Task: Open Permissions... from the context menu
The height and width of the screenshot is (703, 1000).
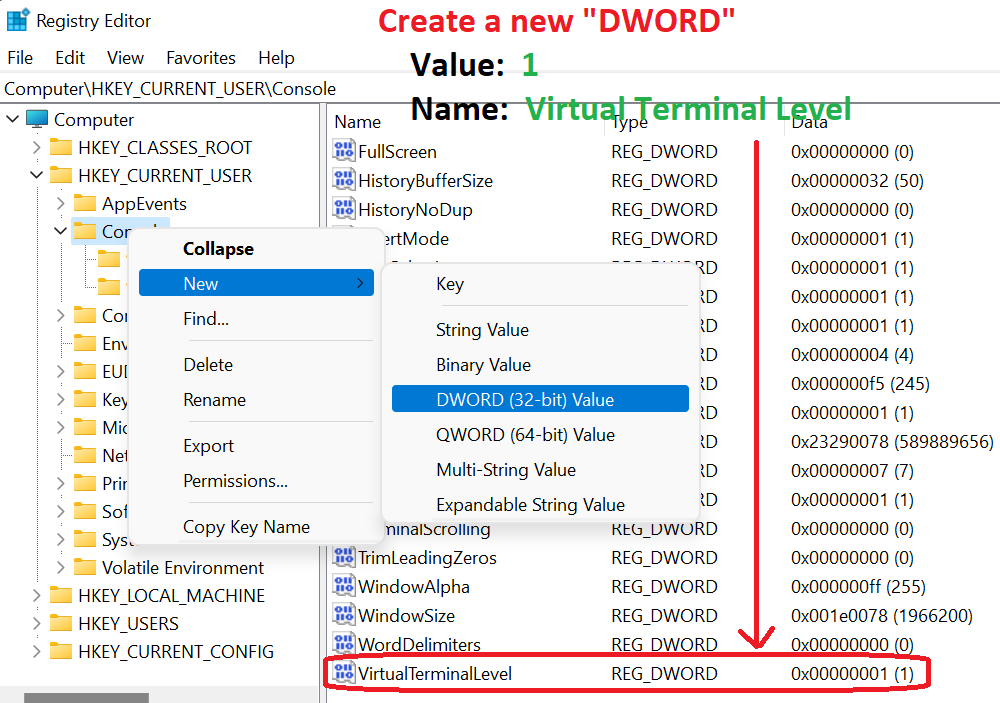Action: [256, 481]
